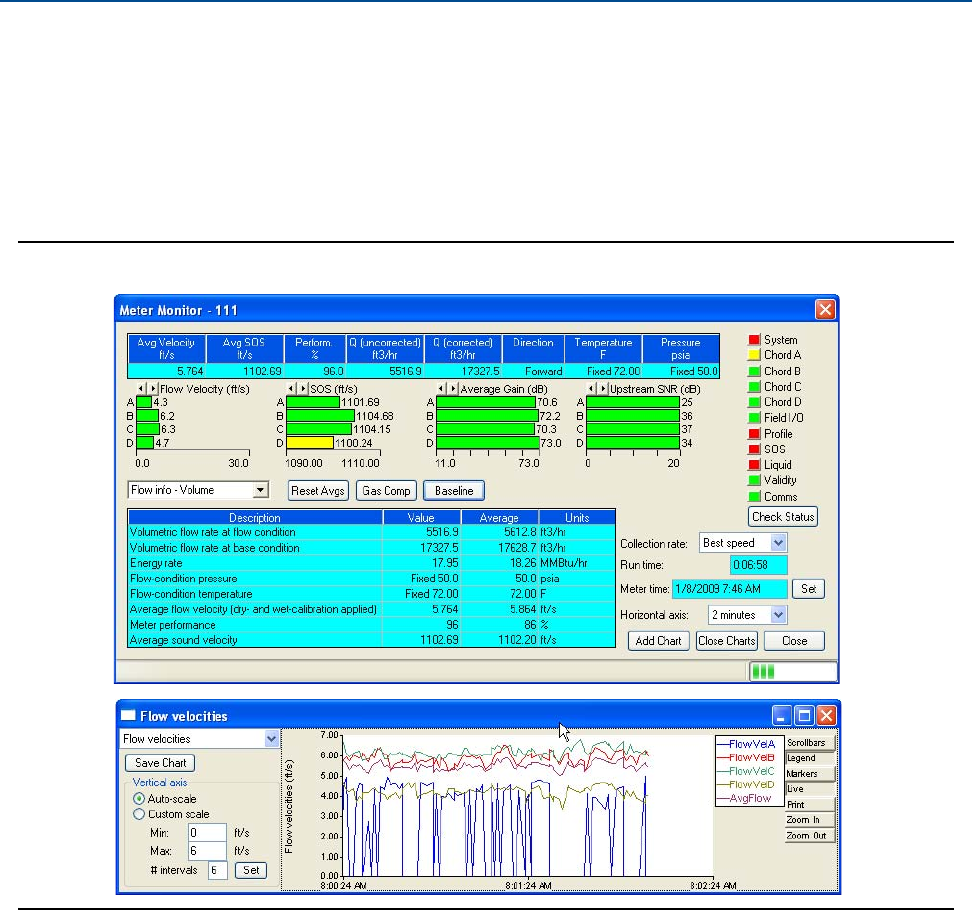Open the Horizontal axis dropdown
Screen dimensions: 972x910
(x=779, y=615)
